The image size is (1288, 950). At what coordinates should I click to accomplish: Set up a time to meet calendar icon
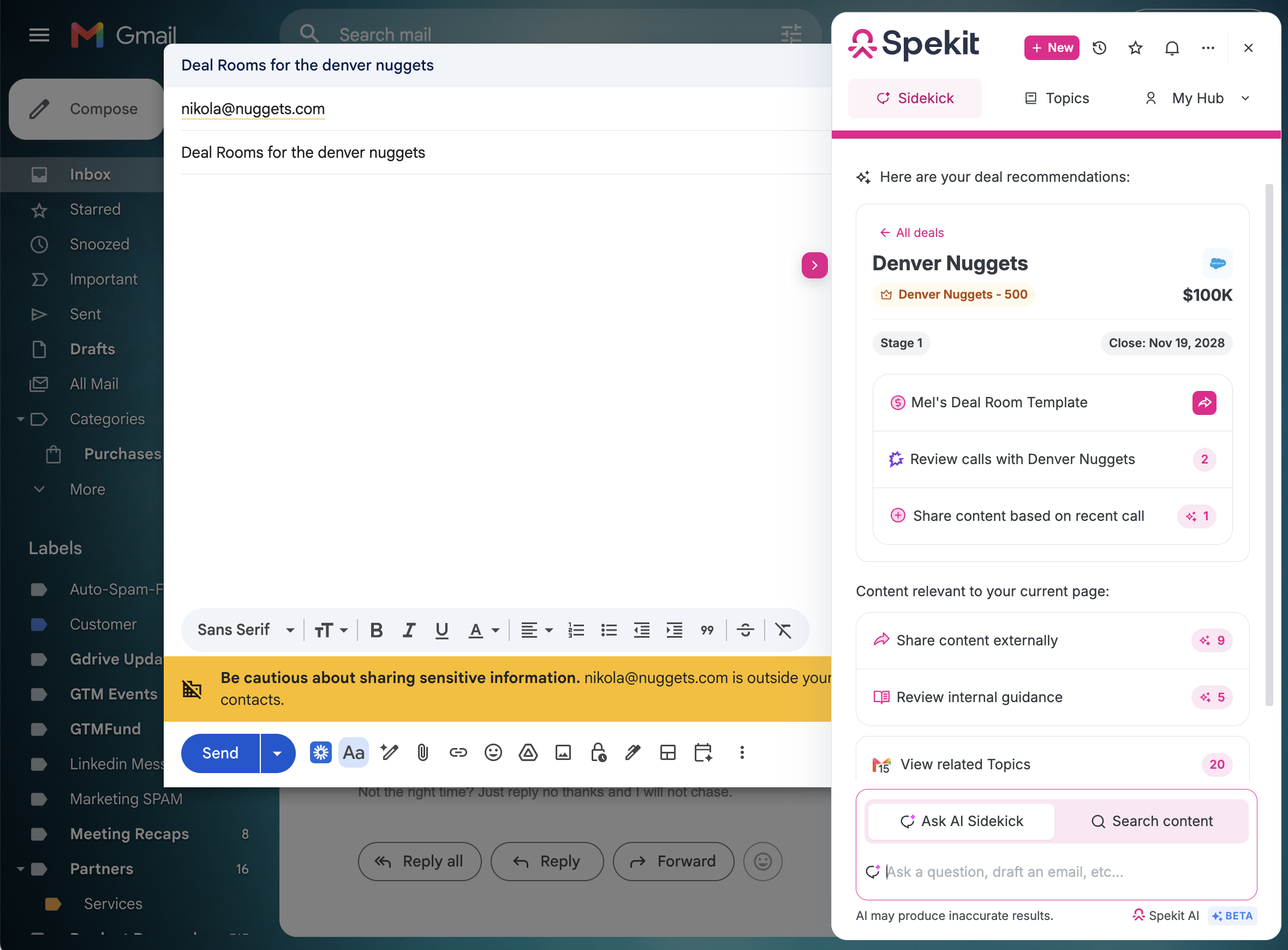click(703, 752)
